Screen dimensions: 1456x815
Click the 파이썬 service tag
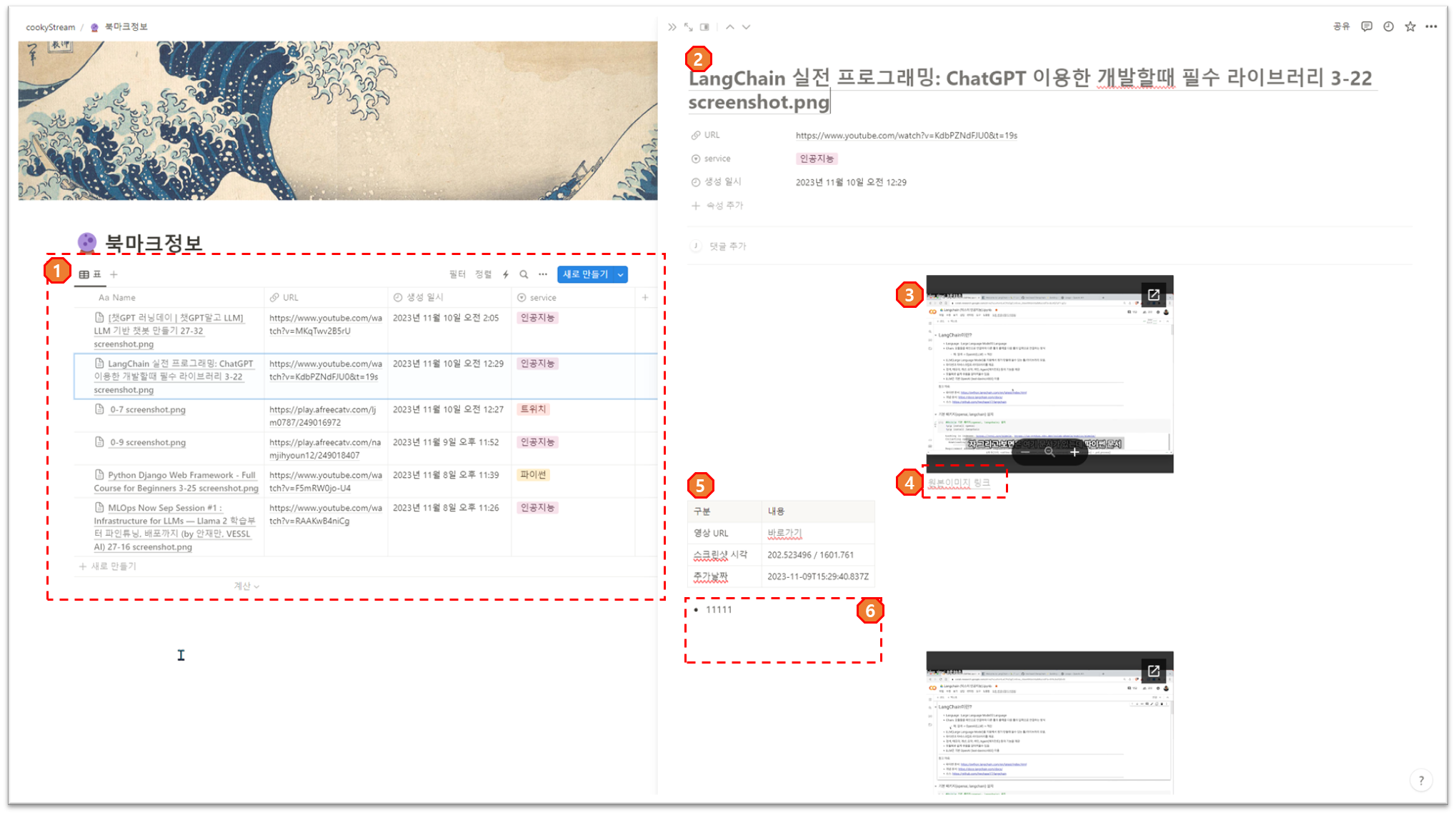(533, 475)
